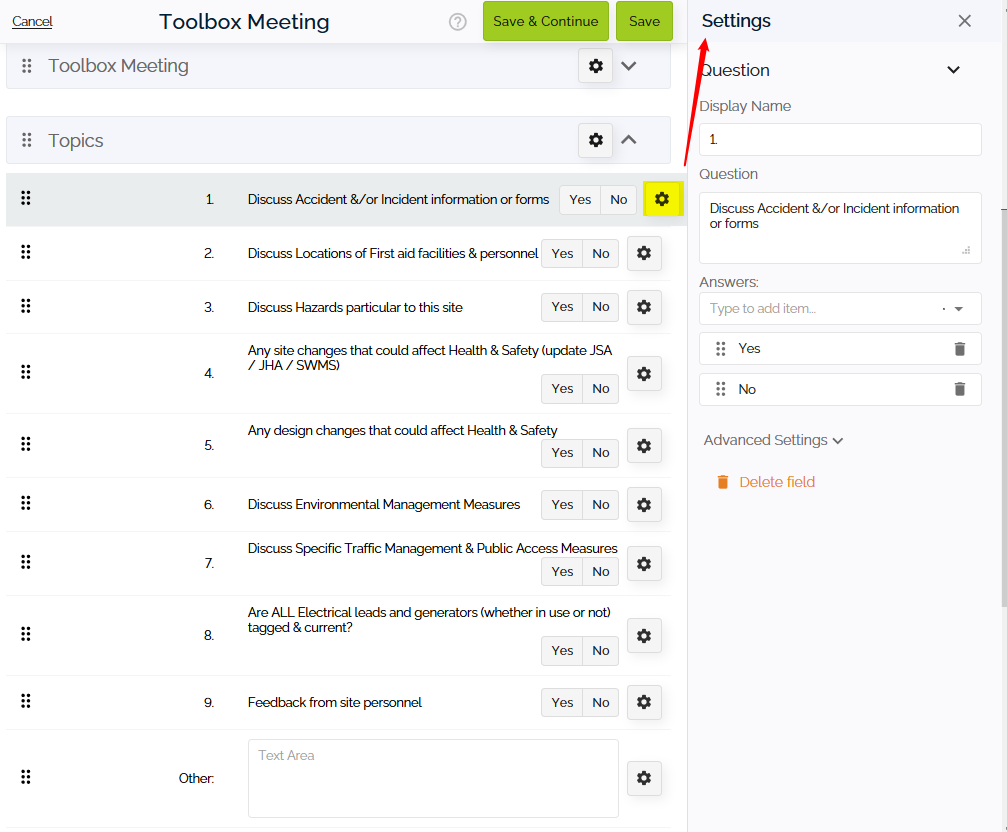Grab drag handle of question 8 row
Viewport: 1007px width, 832px height.
26,634
